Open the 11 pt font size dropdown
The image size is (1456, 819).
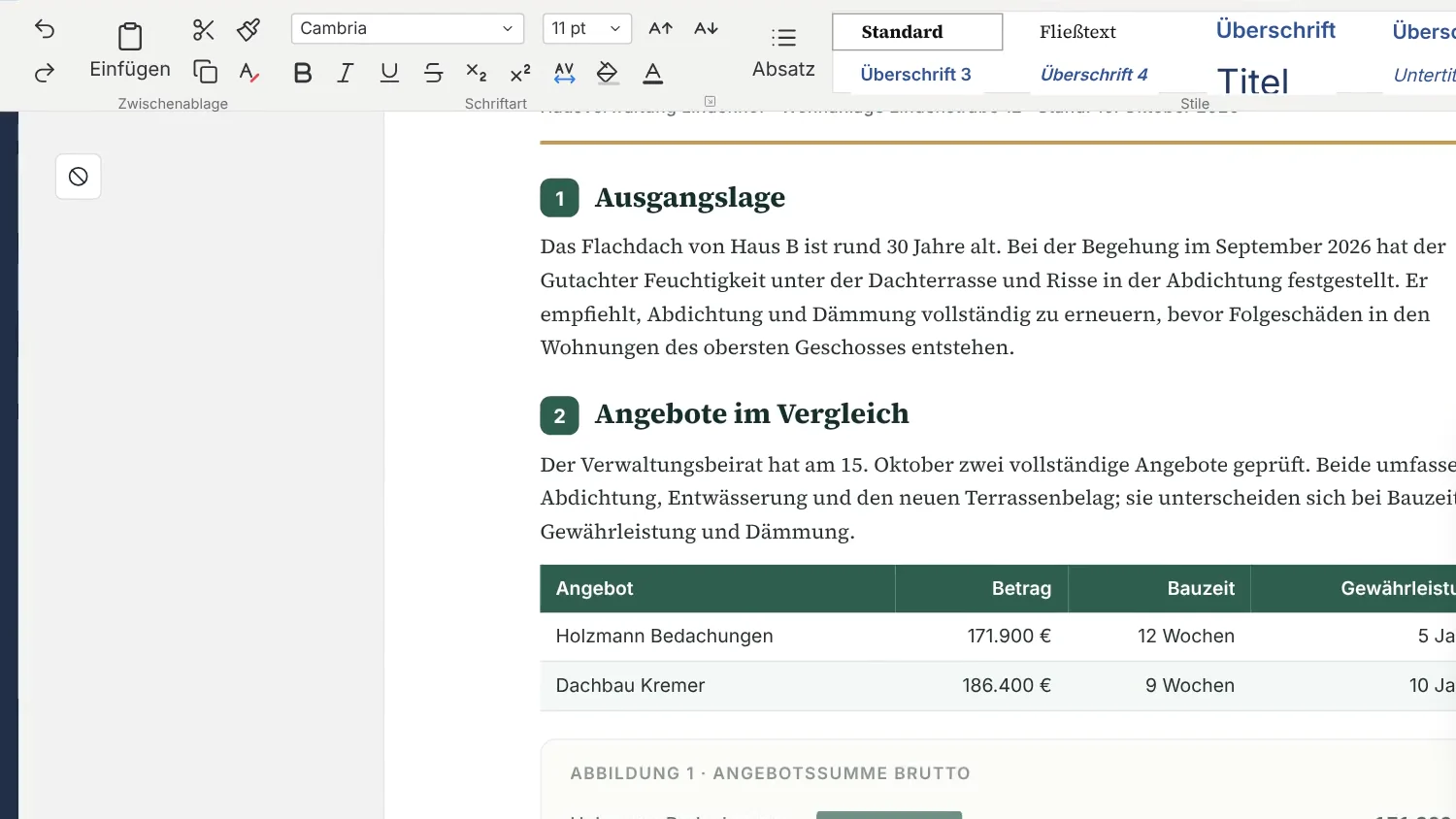587,28
